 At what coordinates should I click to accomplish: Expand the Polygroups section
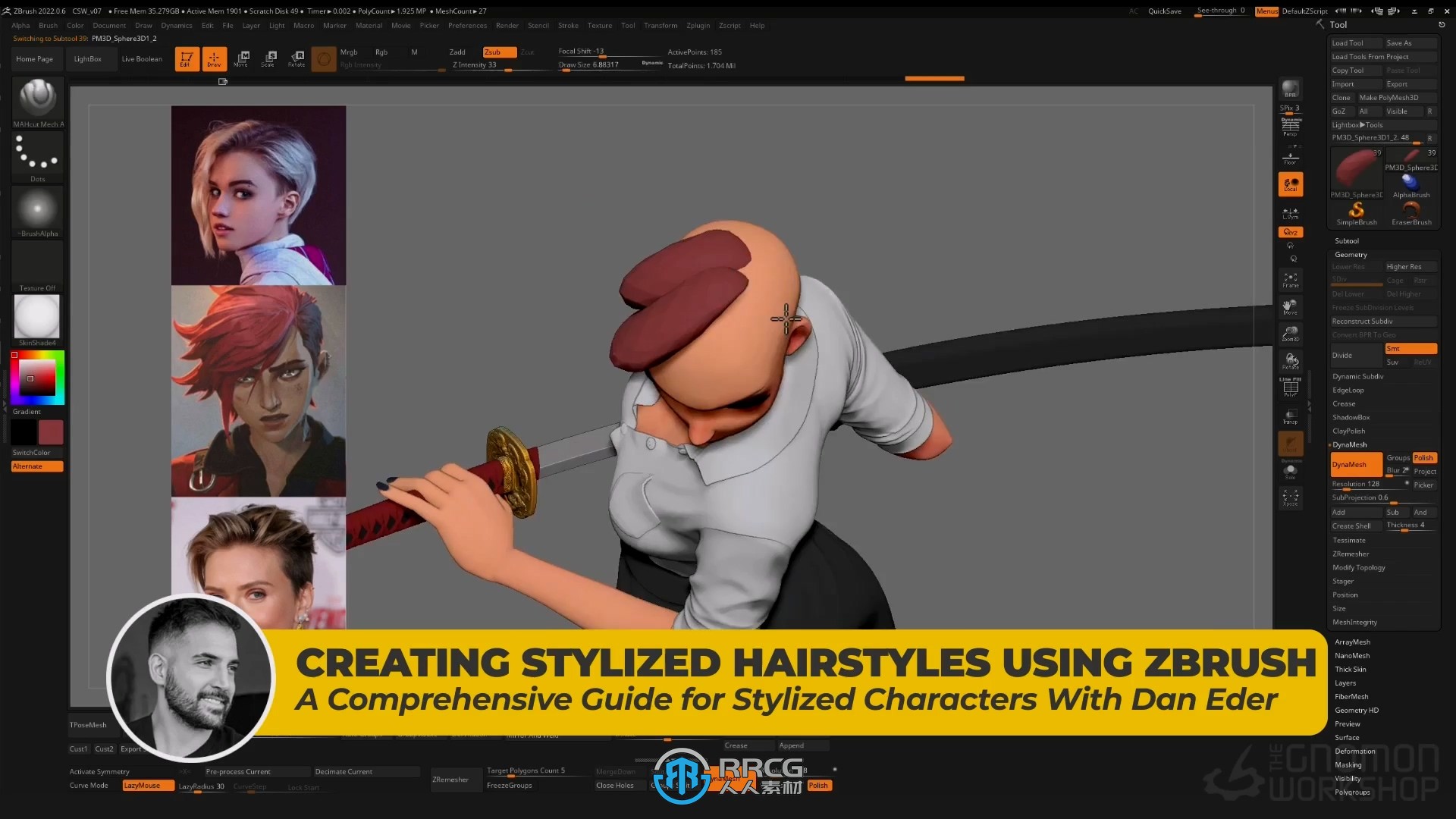(1352, 792)
